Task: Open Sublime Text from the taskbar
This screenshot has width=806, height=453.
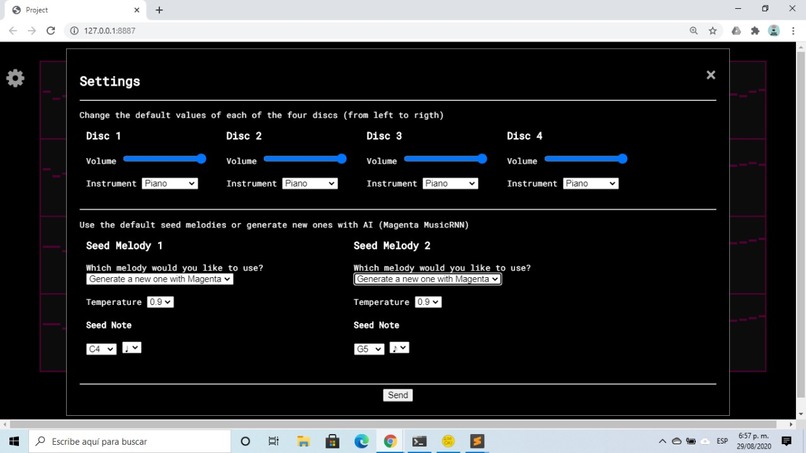Action: [x=477, y=441]
